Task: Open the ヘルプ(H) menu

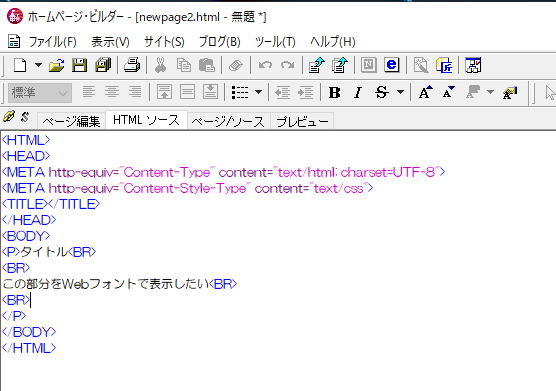Action: pyautogui.click(x=333, y=42)
